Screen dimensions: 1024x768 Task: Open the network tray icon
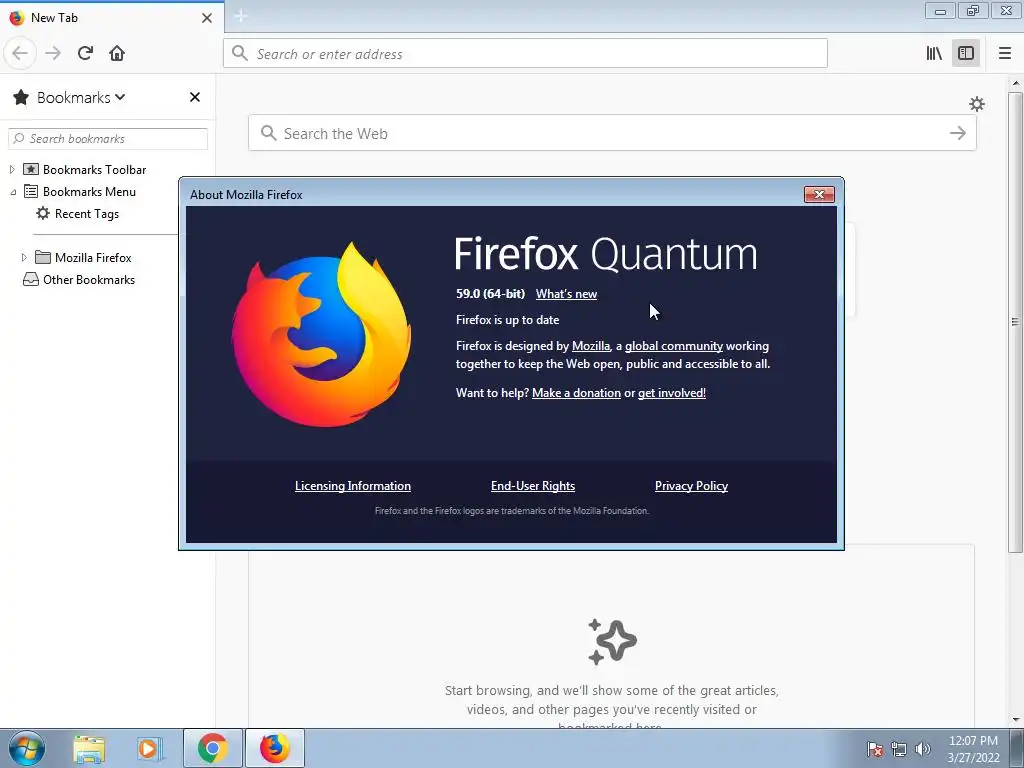[899, 749]
